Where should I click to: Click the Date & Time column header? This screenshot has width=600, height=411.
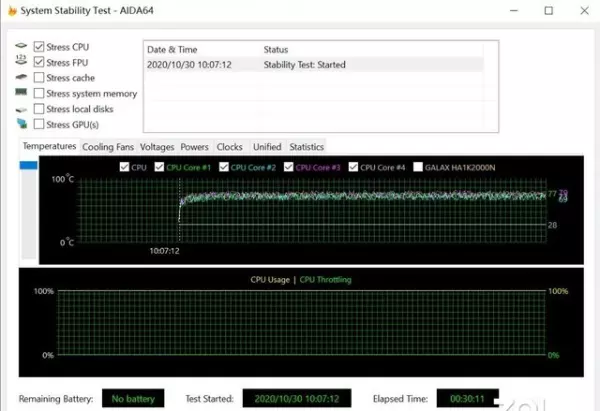172,50
